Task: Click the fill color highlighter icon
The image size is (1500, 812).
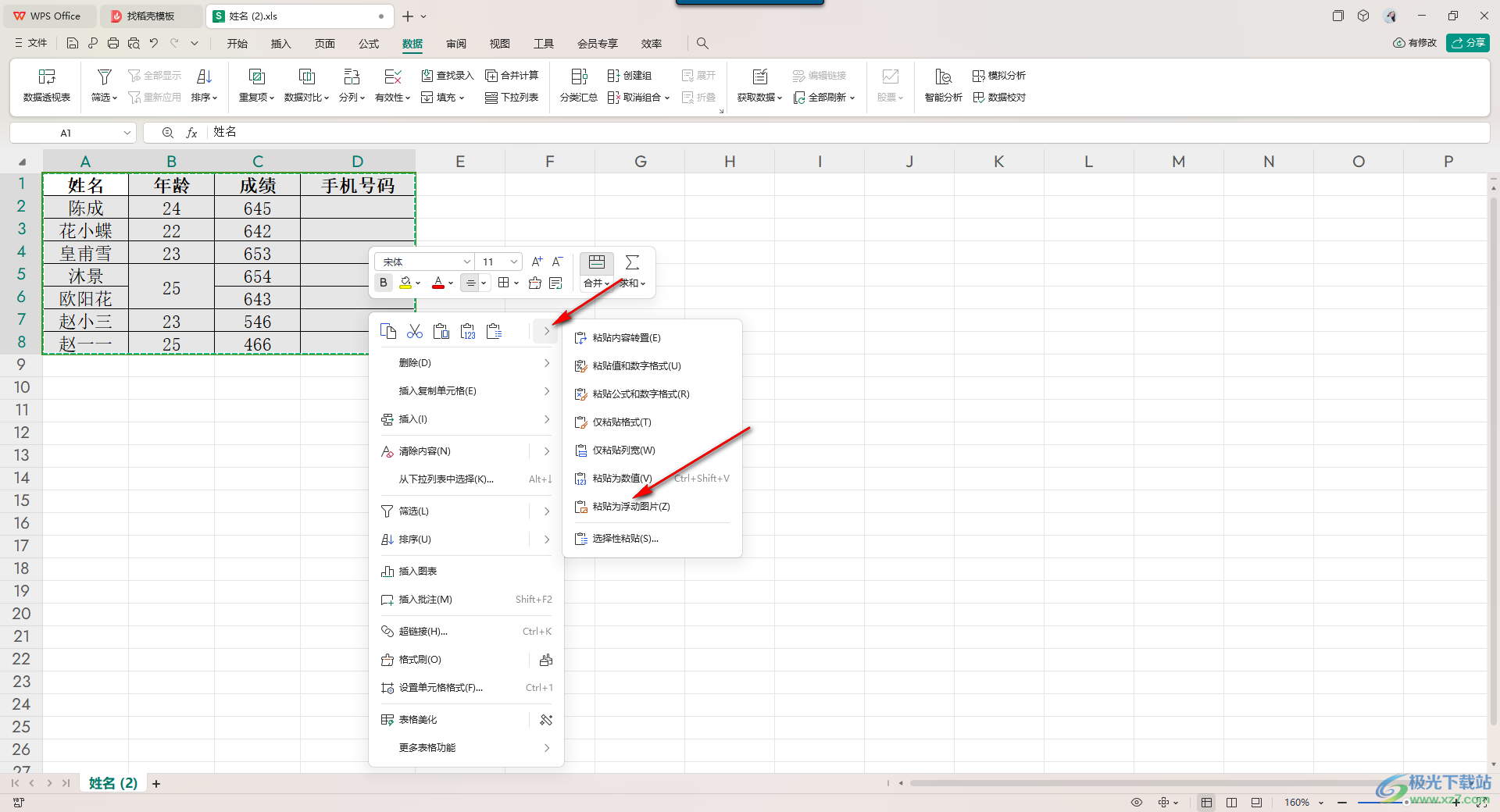Action: click(x=405, y=283)
